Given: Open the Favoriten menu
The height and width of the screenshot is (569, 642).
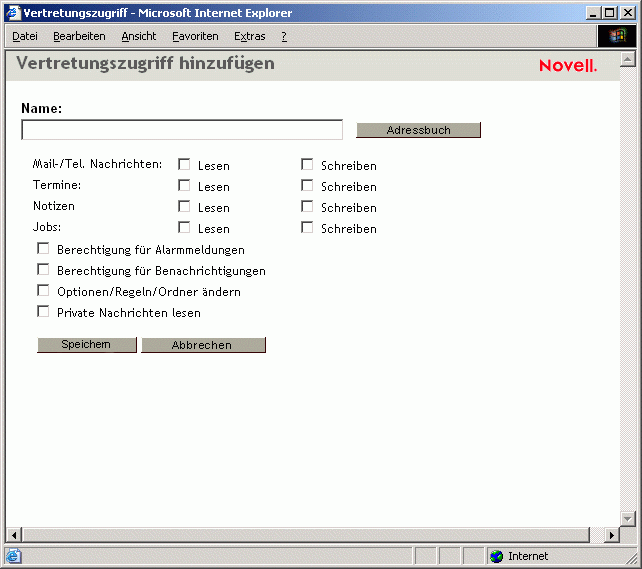Looking at the screenshot, I should 195,36.
